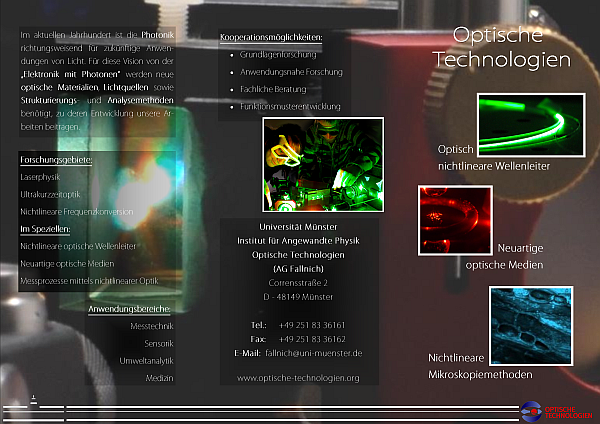Click the small marker on the bottom-left lines
Image resolution: width=600 pixels, height=424 pixels.
pyautogui.click(x=35, y=399)
